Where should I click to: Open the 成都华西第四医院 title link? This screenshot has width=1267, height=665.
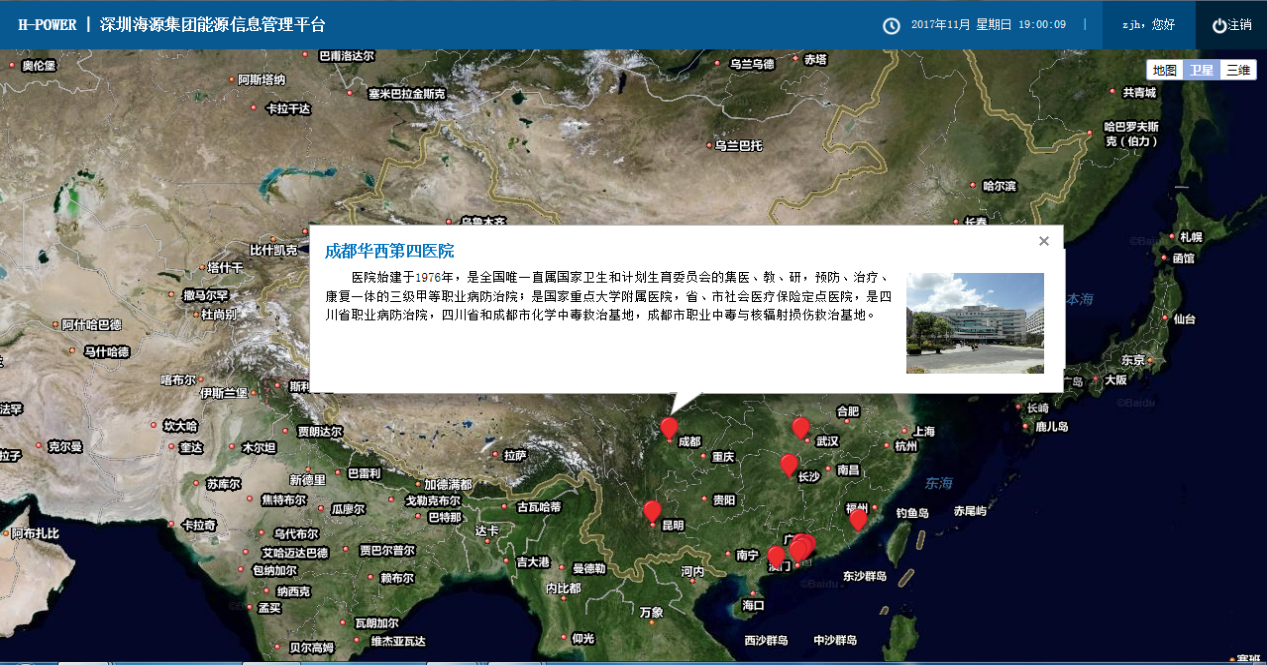coord(389,251)
